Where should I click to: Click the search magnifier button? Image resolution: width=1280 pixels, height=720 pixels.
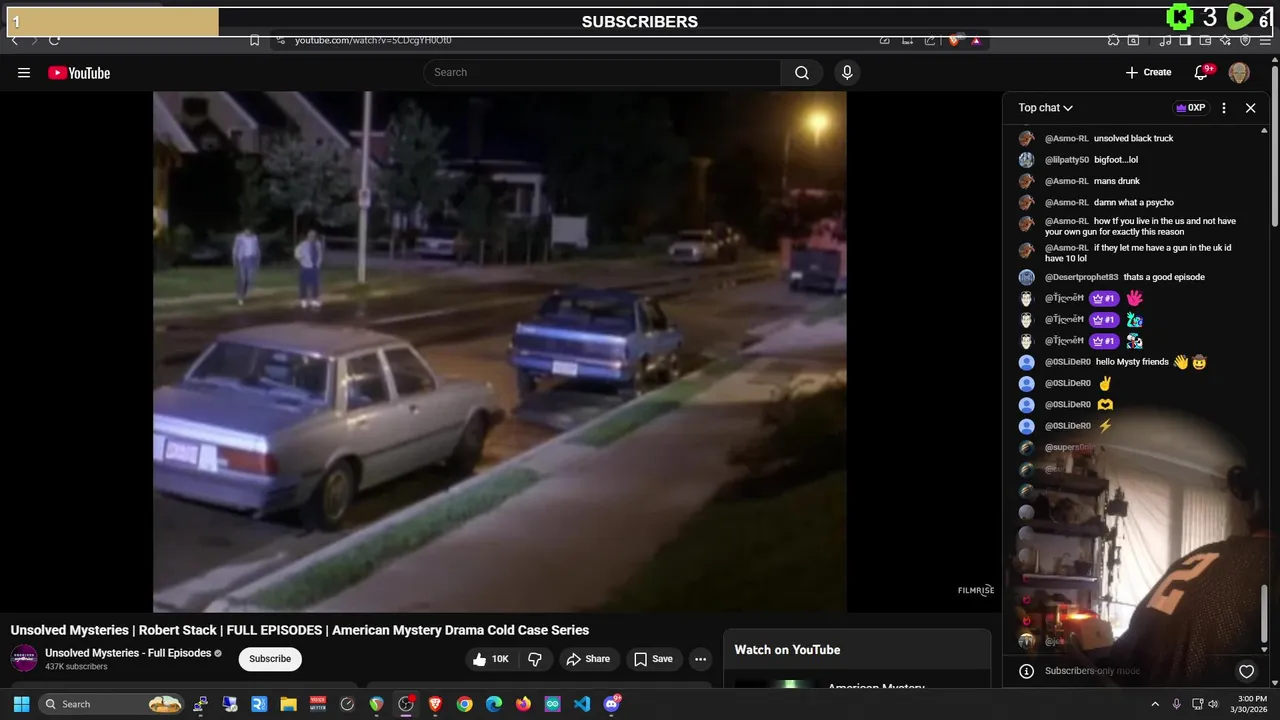click(x=802, y=72)
